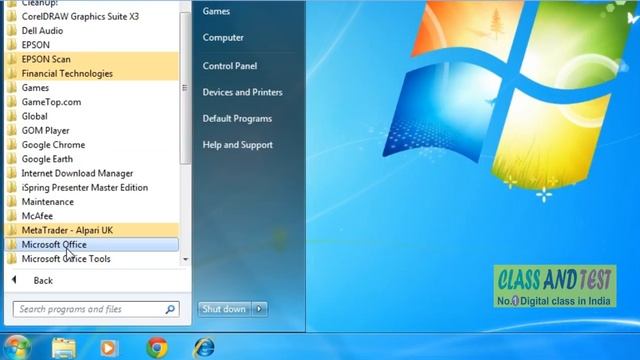
Task: Open the Microsoft Office Tools folder
Action: click(92, 259)
